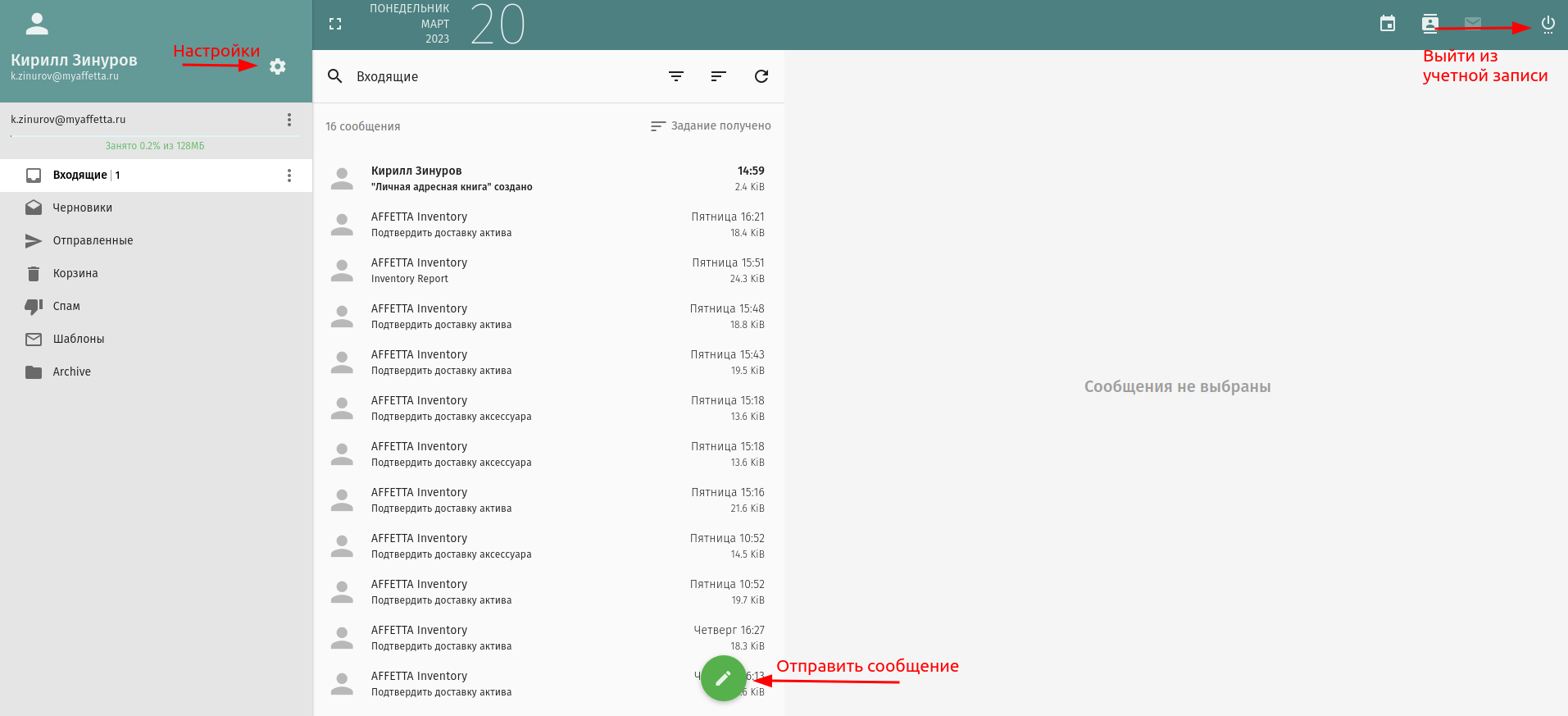Open the filter messages icon
This screenshot has height=716, width=1568.
(x=676, y=76)
